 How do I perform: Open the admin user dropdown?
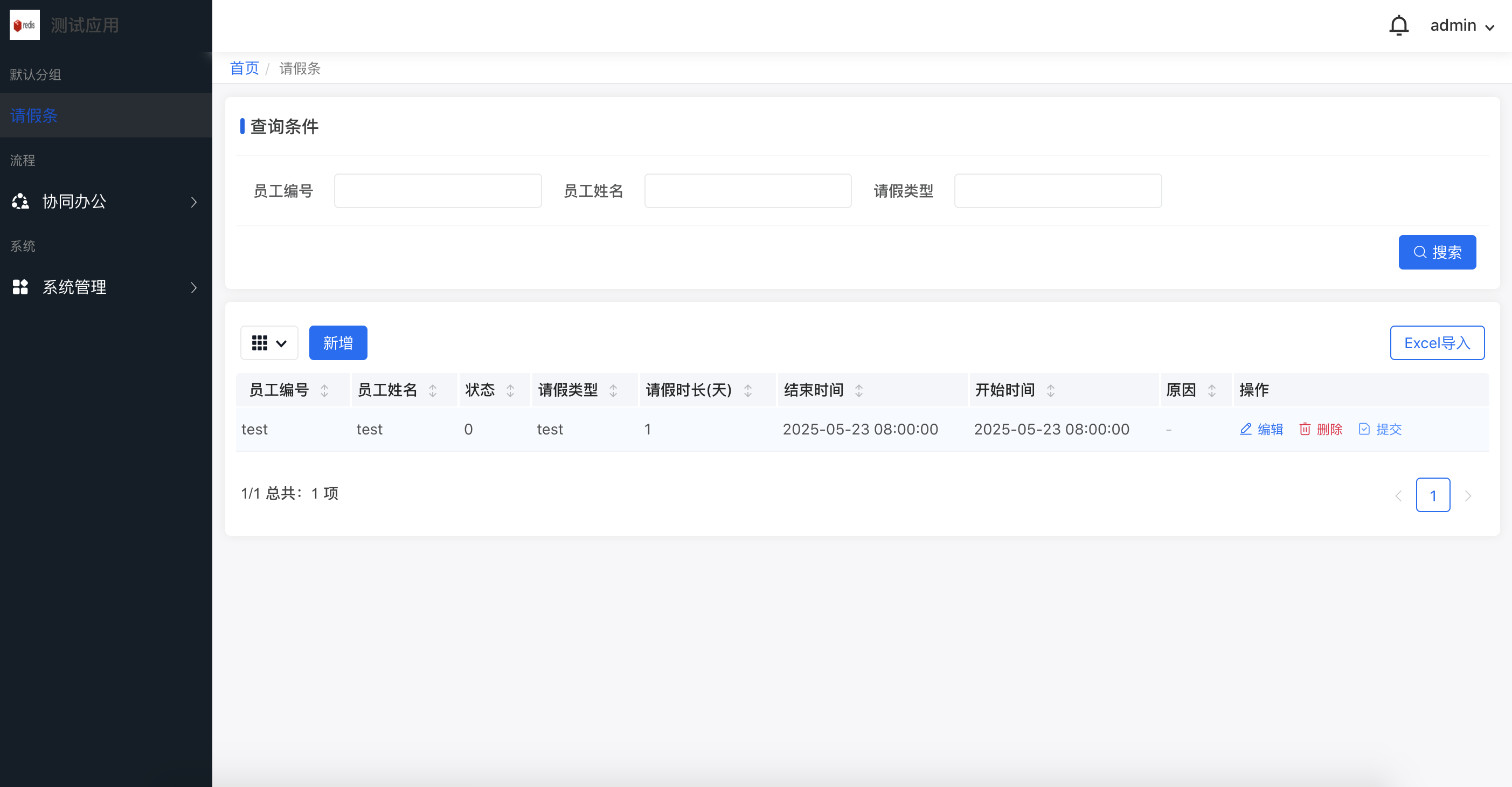click(1462, 25)
